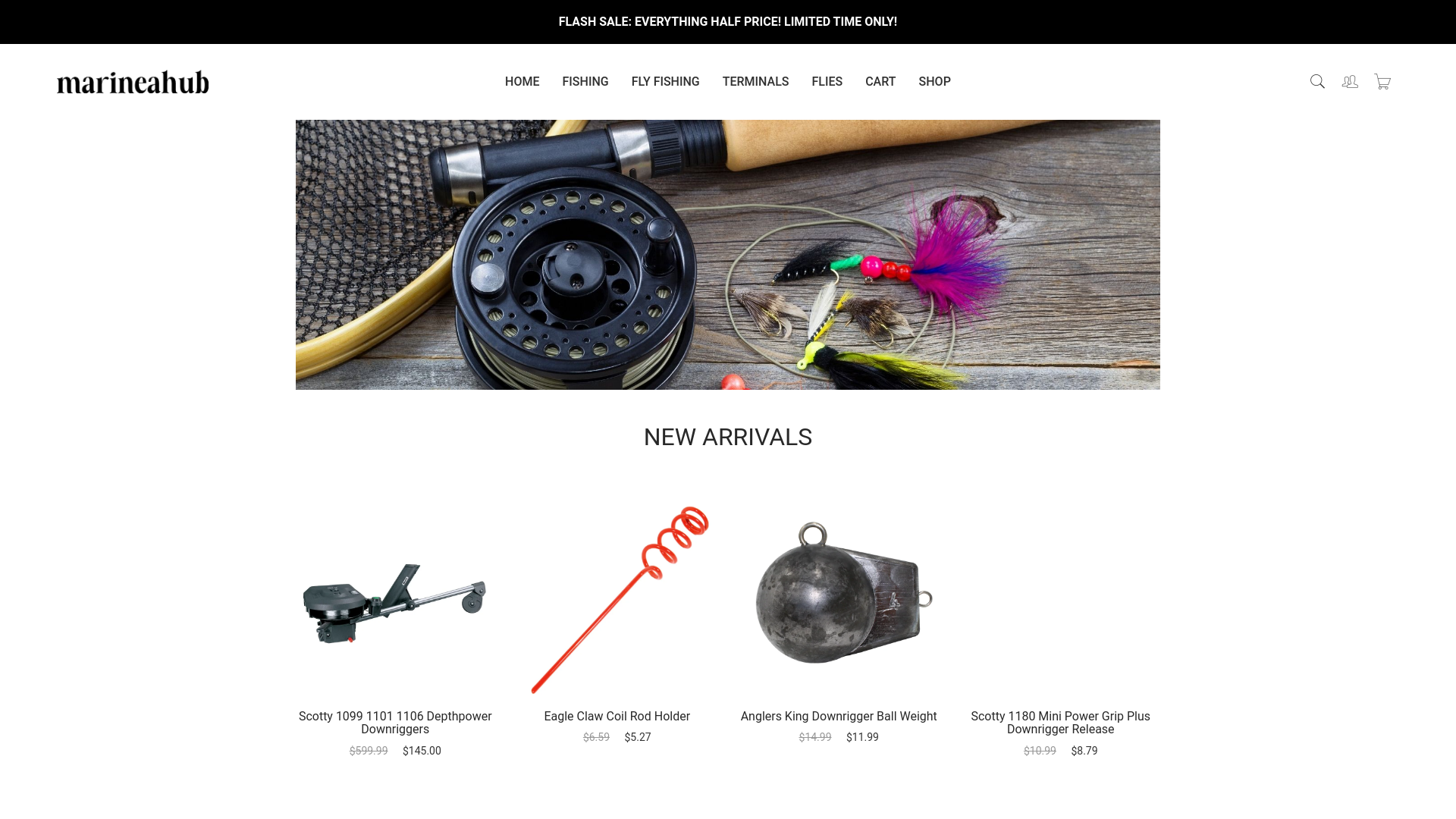Click the fly reel hero banner image
Screen dimensions: 1456x819
(x=728, y=255)
